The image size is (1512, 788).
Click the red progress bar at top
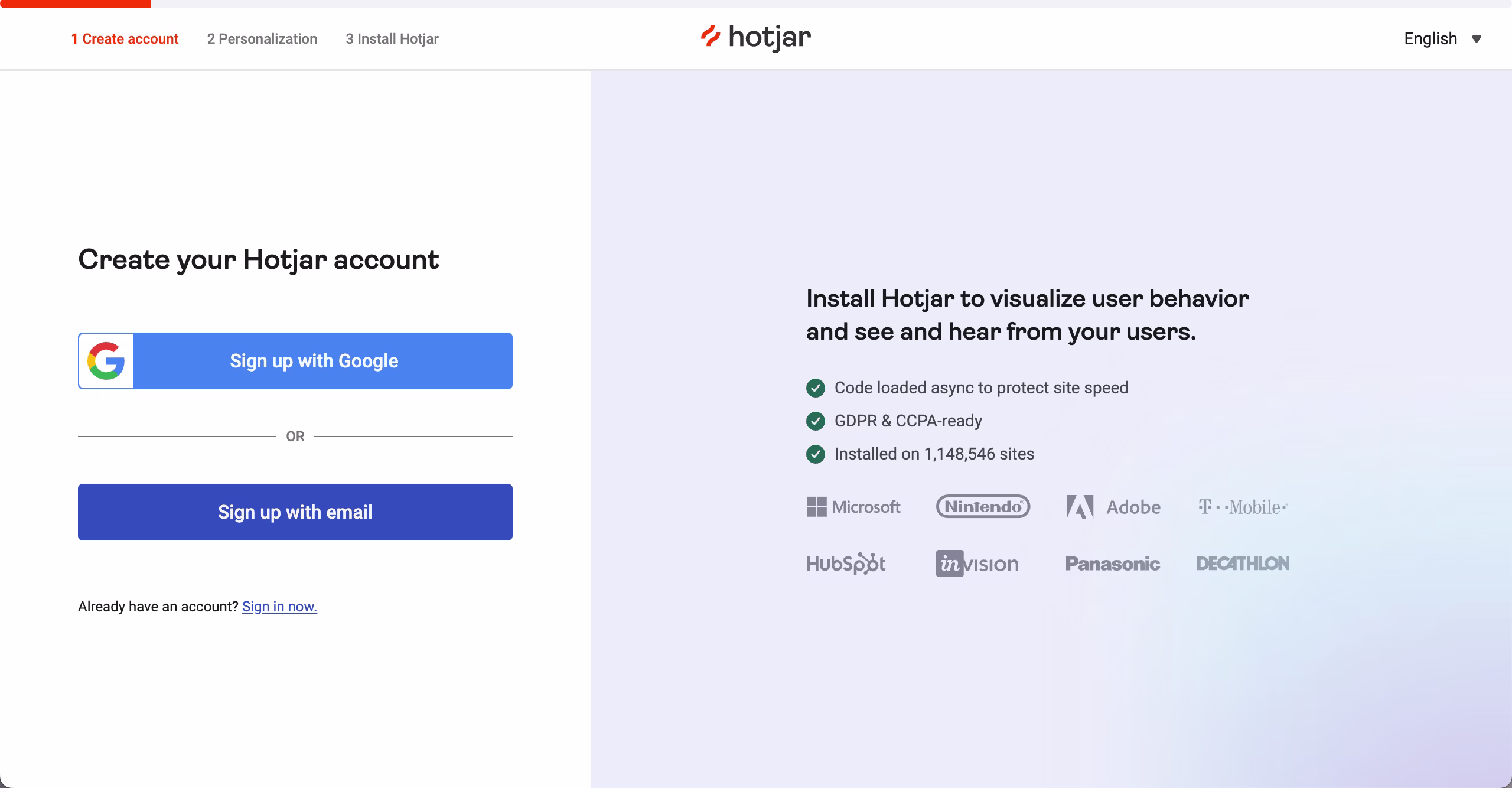click(75, 4)
